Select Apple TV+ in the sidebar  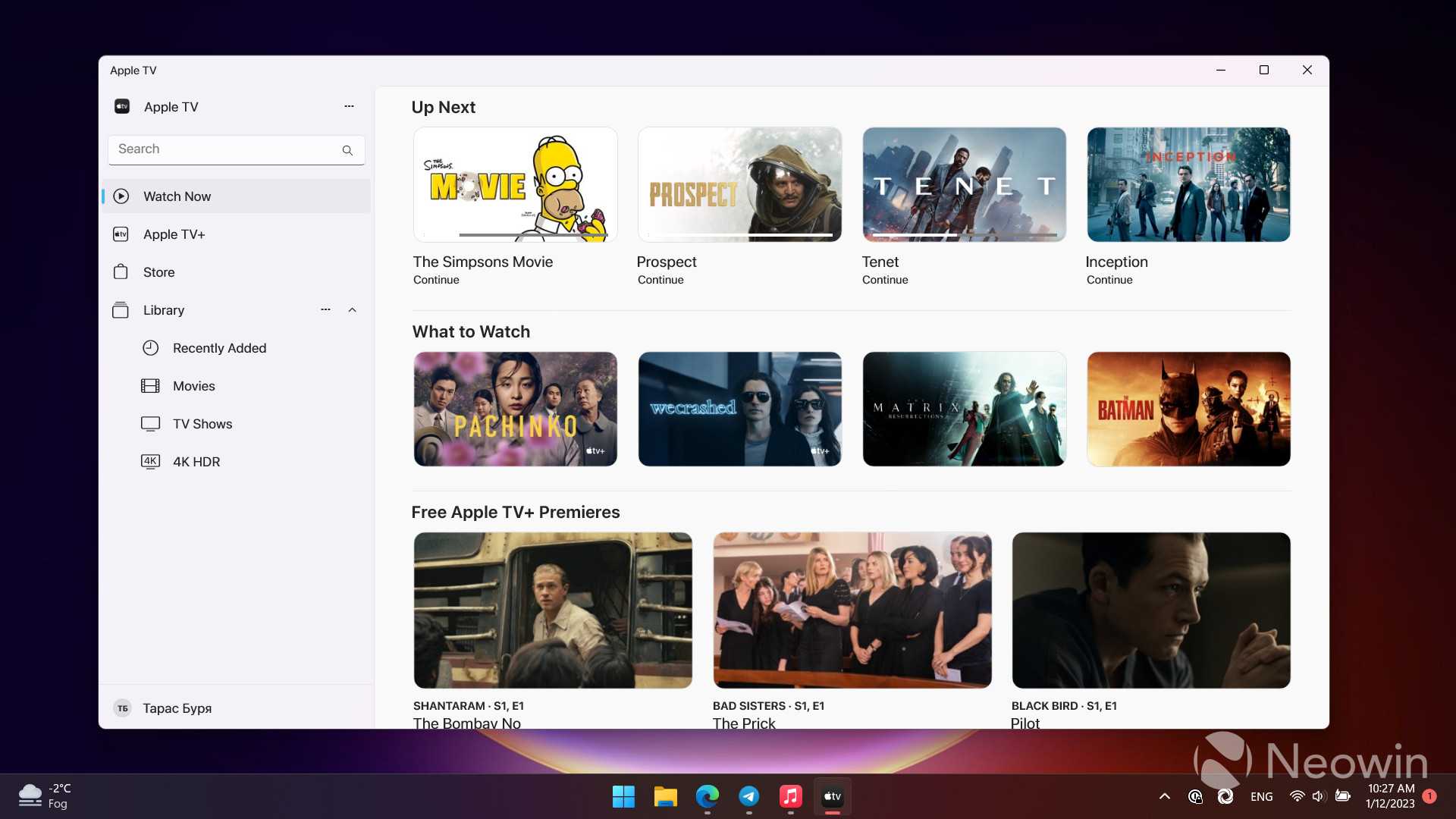click(x=236, y=234)
